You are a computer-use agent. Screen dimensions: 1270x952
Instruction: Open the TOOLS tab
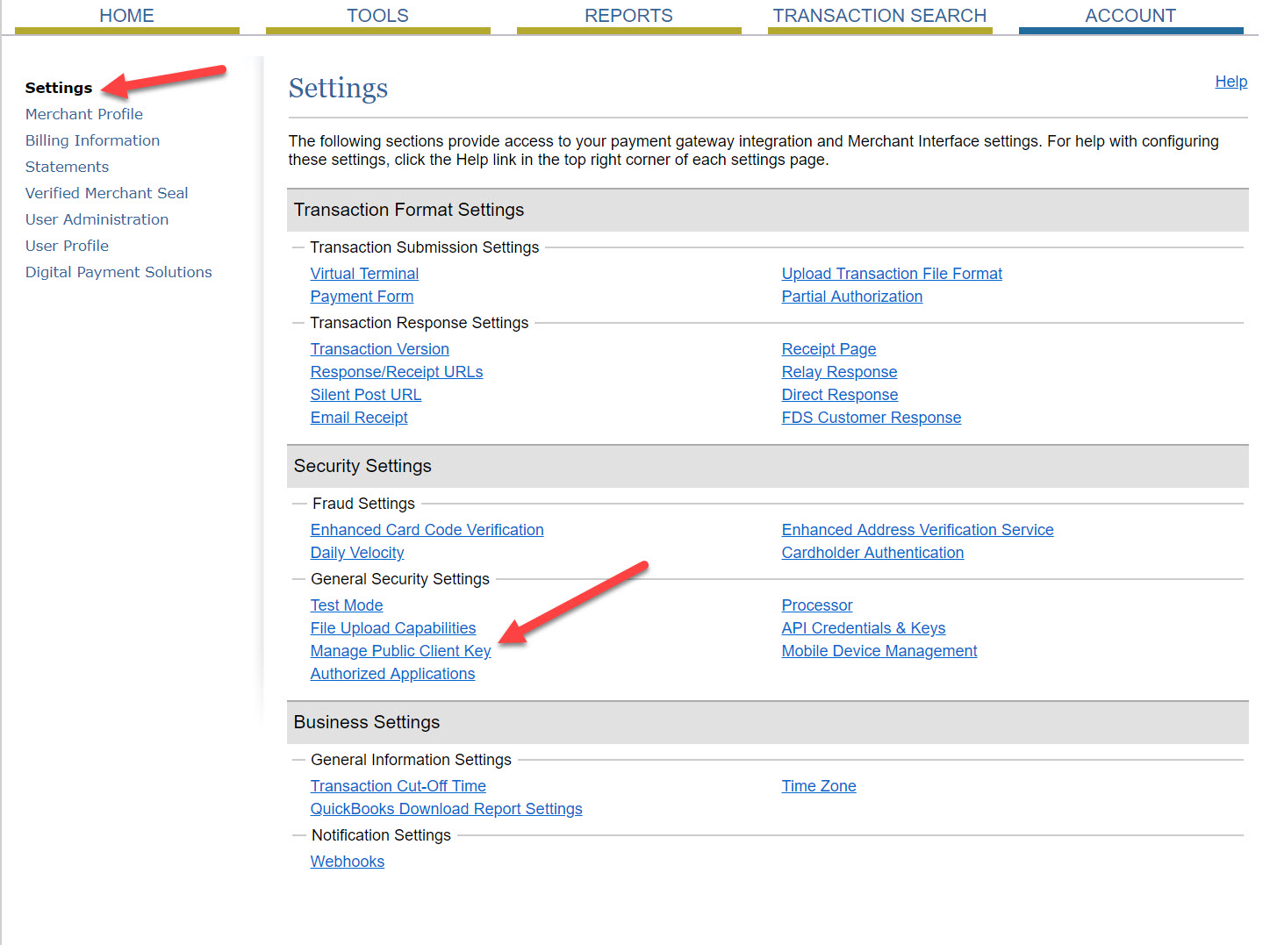(377, 16)
